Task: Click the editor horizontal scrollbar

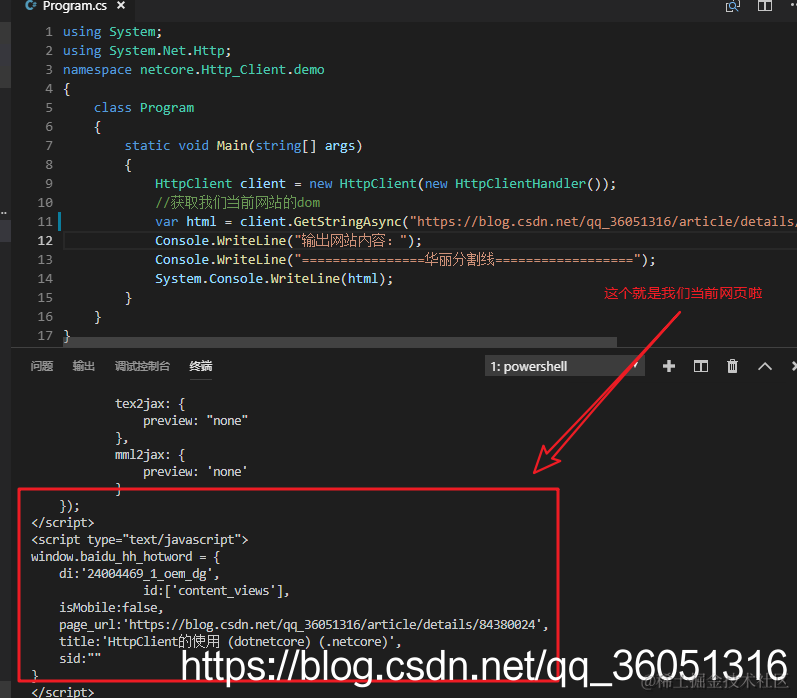Action: tap(341, 342)
